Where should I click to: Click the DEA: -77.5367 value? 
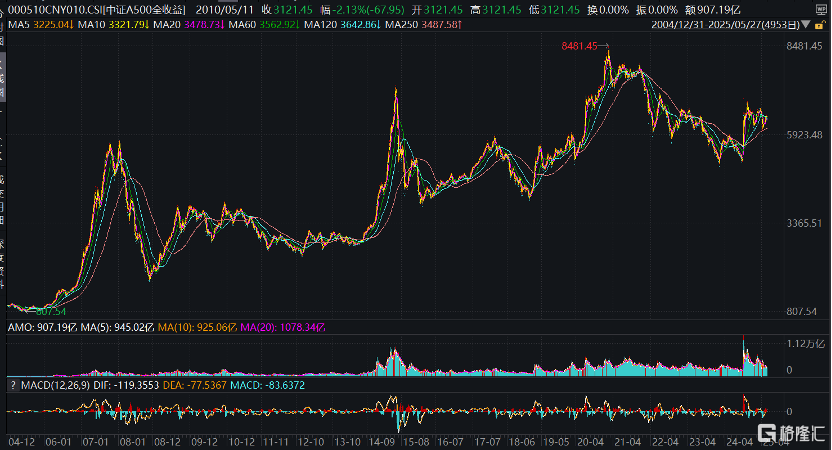point(194,385)
